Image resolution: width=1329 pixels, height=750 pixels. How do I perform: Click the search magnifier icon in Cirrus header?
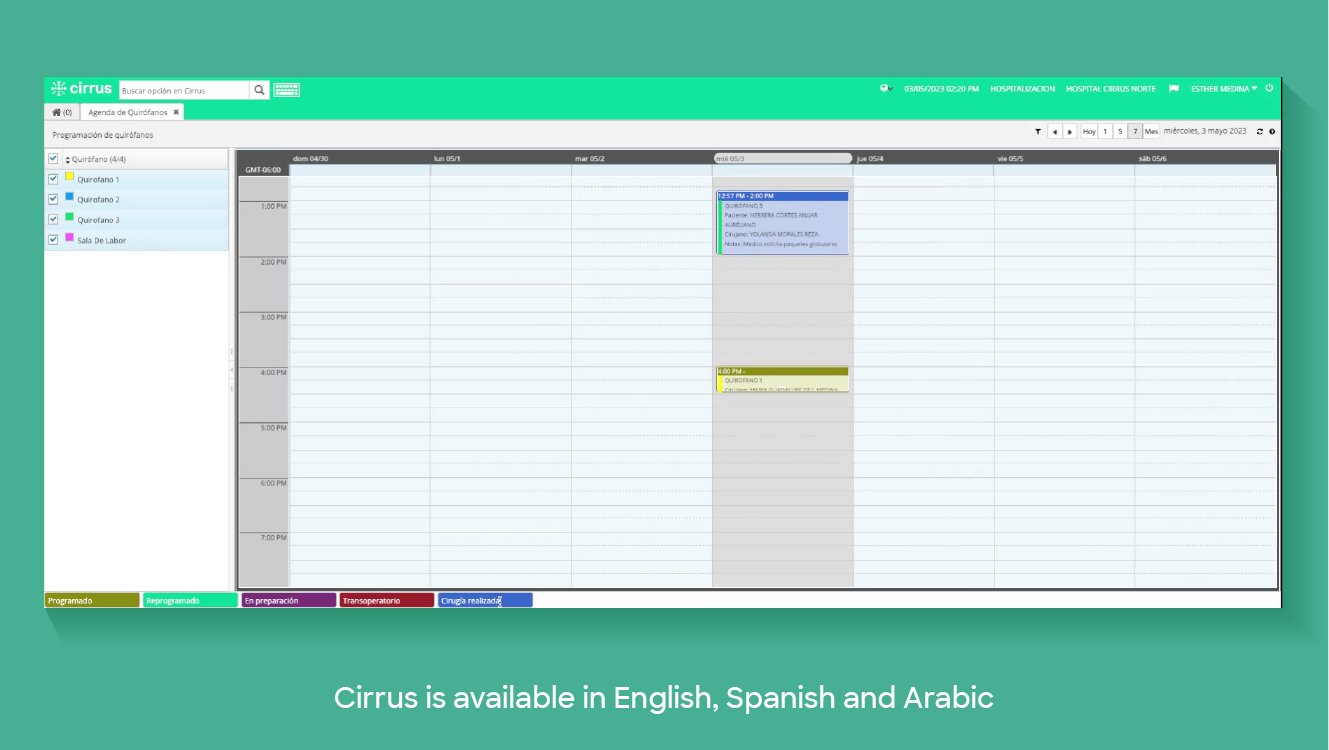[259, 89]
